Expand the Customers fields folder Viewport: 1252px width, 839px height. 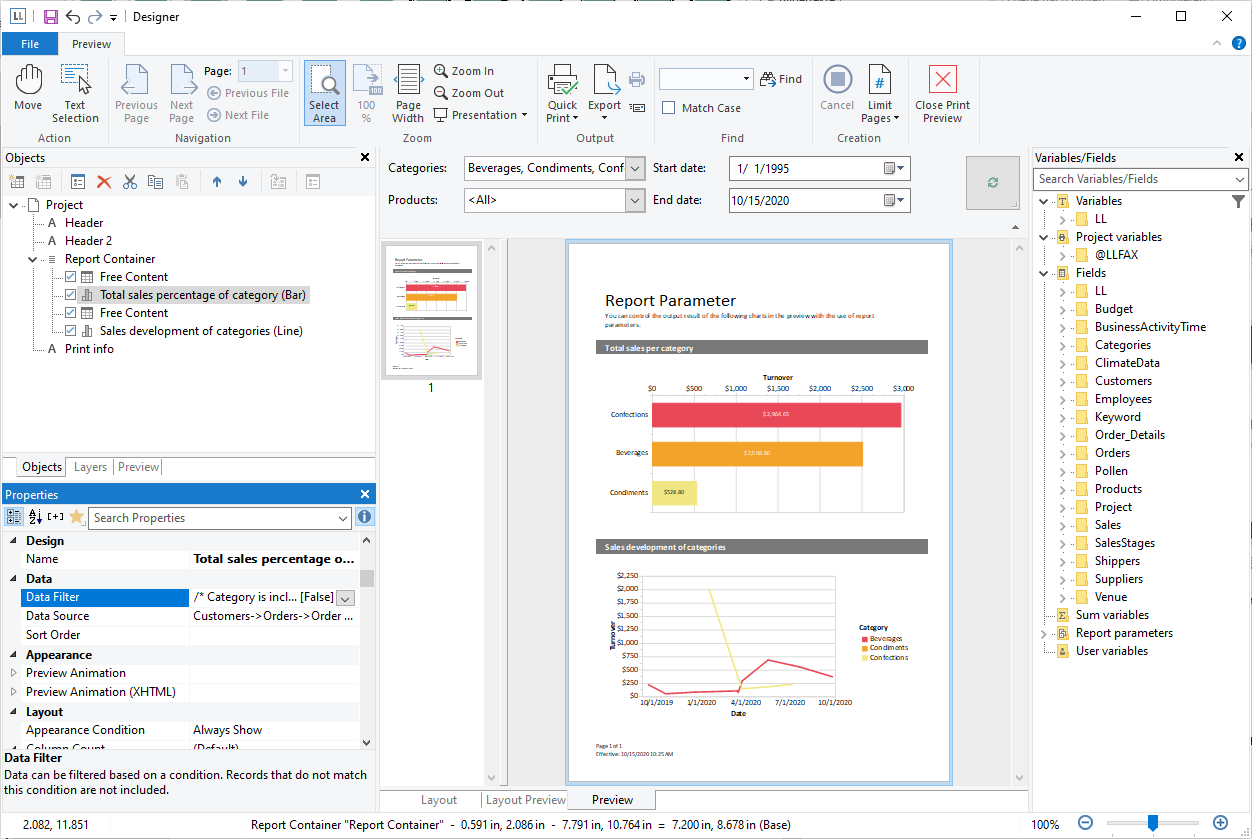tap(1062, 381)
